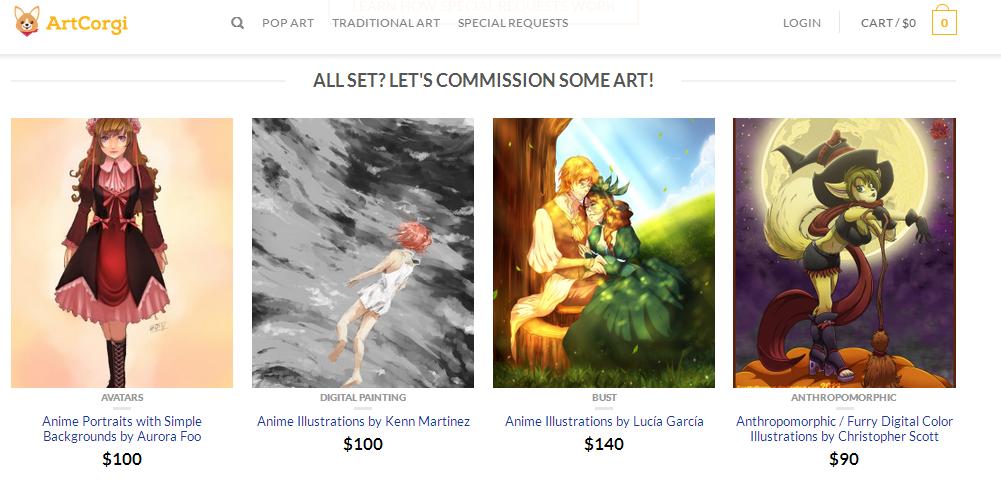The width and height of the screenshot is (1001, 485).
Task: Click the CART / $0 link
Action: tap(888, 23)
